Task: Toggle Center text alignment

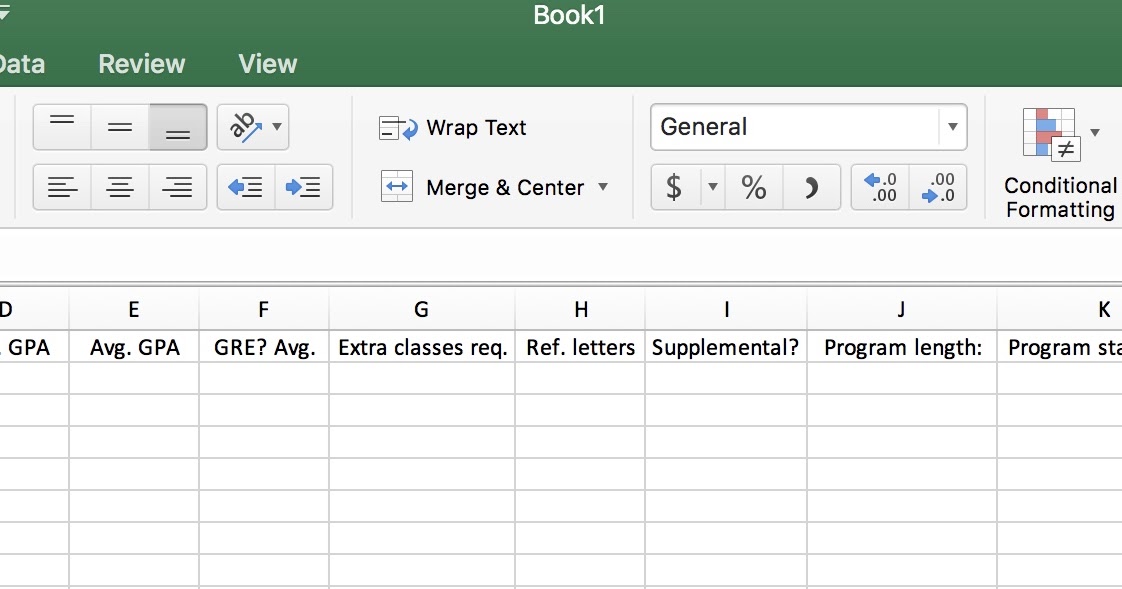Action: (119, 187)
